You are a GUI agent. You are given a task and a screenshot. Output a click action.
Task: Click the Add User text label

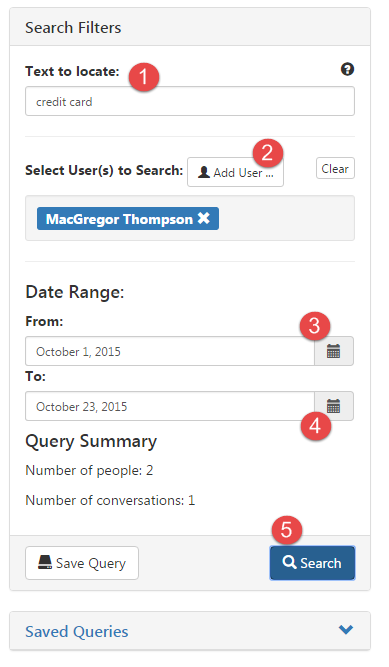point(243,173)
